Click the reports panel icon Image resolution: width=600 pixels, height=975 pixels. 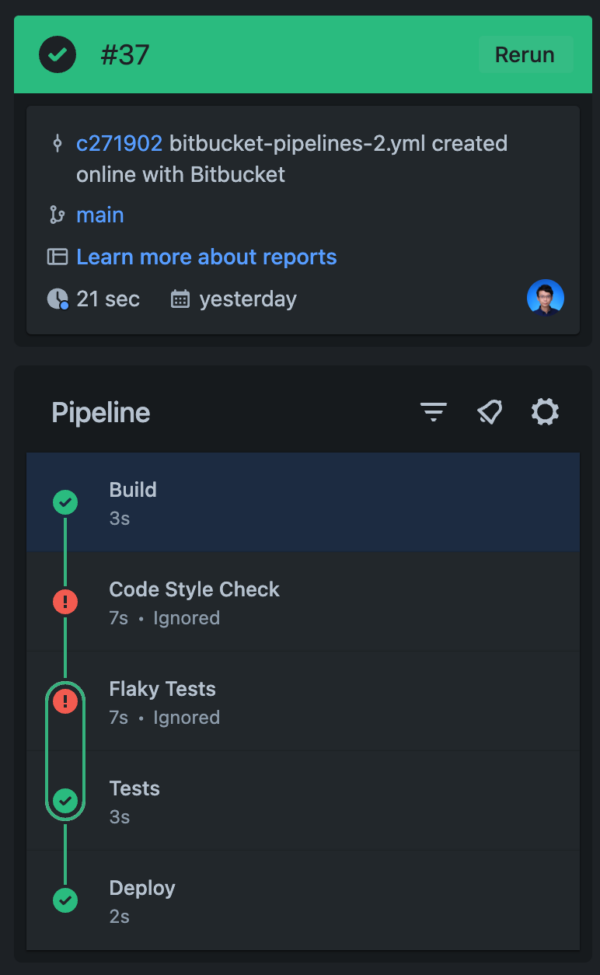57,257
